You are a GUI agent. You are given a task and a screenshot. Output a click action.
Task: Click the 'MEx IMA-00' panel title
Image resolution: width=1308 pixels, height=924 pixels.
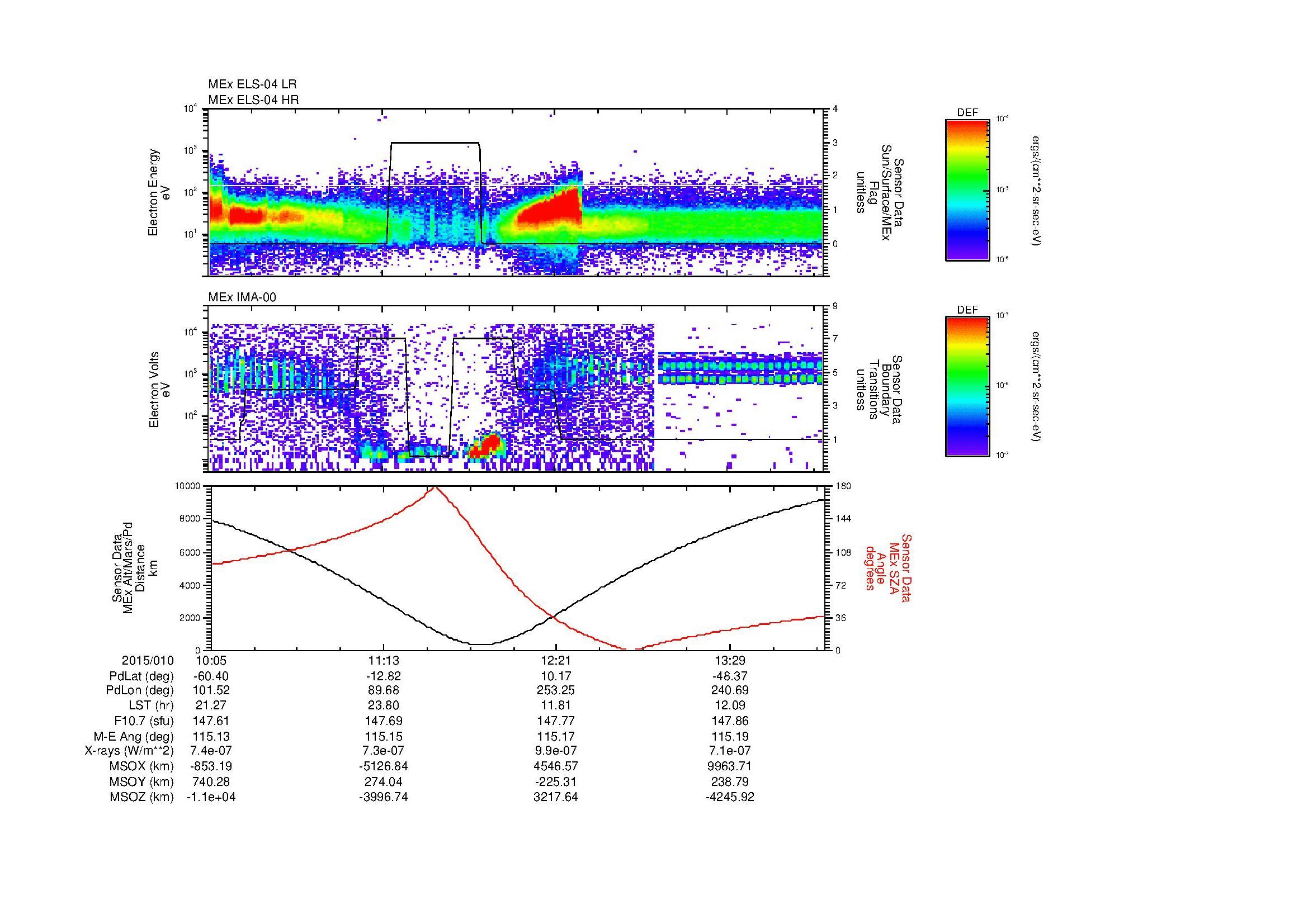[242, 297]
